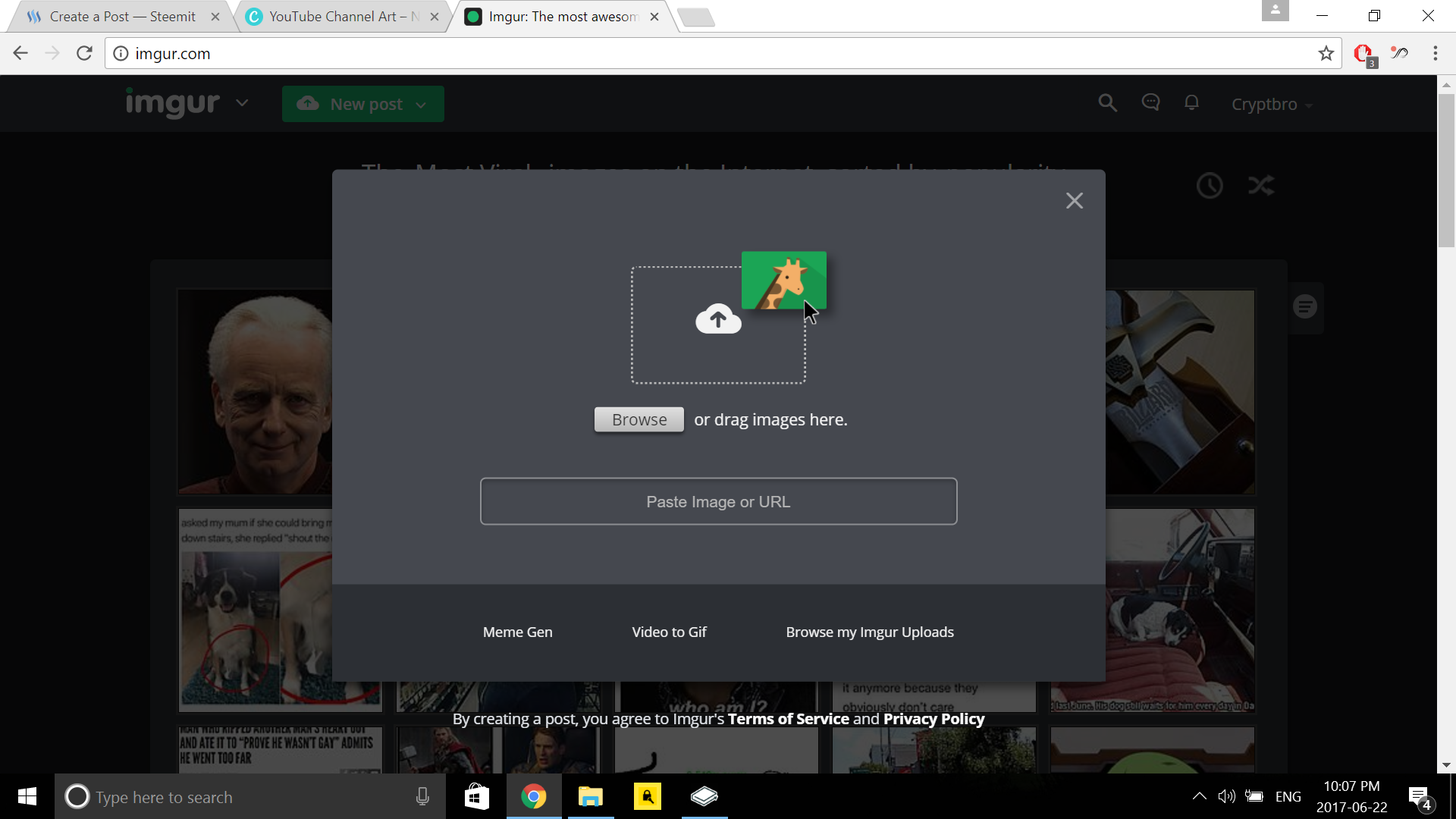
Task: Expand the dropdown arrow beside imgur logo
Action: pyautogui.click(x=242, y=103)
